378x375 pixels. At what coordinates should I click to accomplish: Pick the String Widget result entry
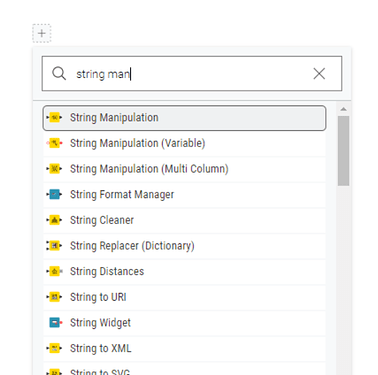(x=184, y=323)
